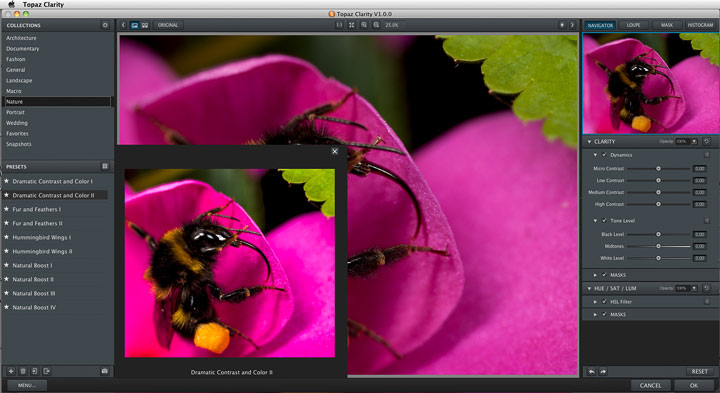Image resolution: width=720 pixels, height=393 pixels.
Task: Collapse the right panel arrow
Action: pyautogui.click(x=572, y=25)
